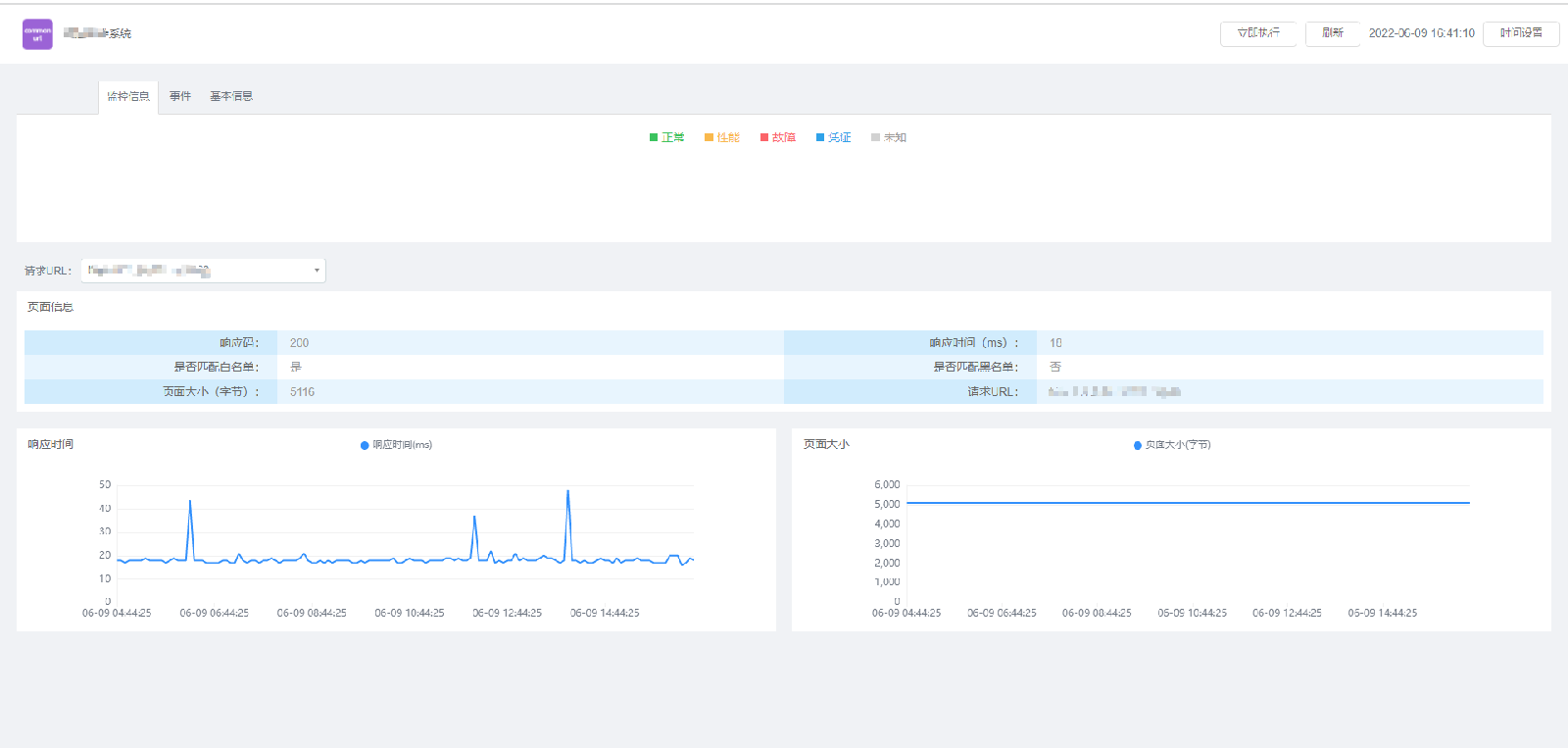Switch to the 事件 tab
1568x748 pixels.
point(180,96)
